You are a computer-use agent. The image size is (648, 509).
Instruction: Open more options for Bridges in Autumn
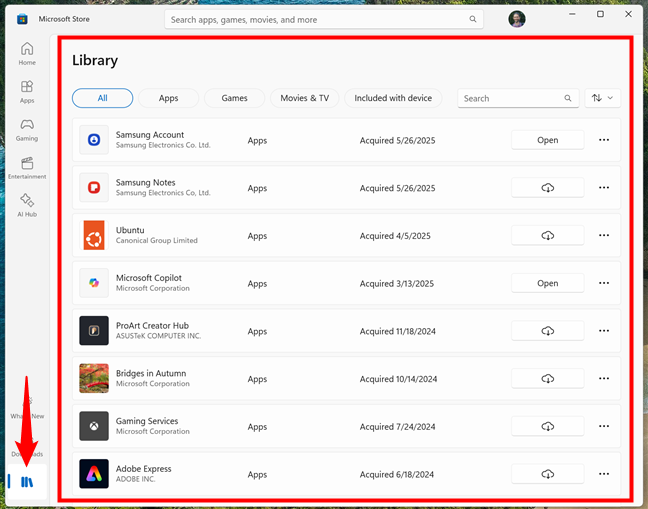(604, 378)
